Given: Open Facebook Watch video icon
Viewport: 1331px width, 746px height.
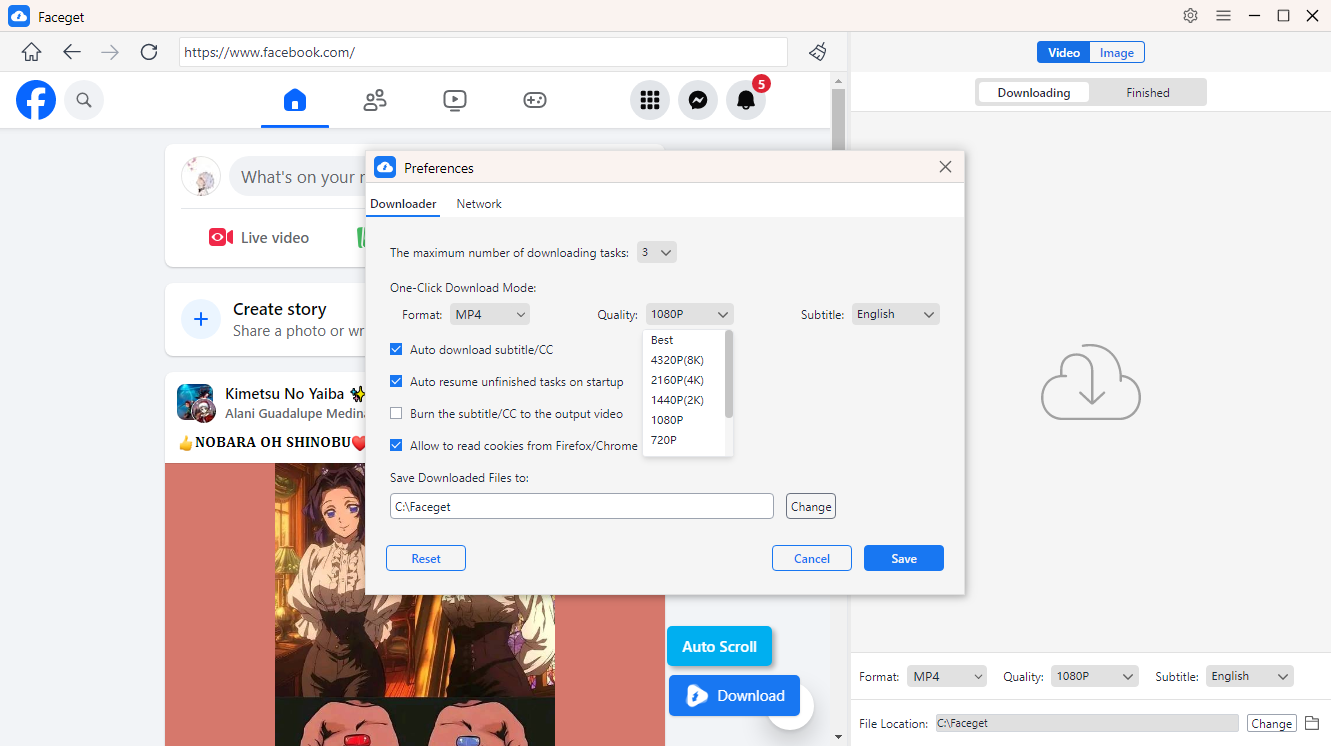Looking at the screenshot, I should click(455, 100).
